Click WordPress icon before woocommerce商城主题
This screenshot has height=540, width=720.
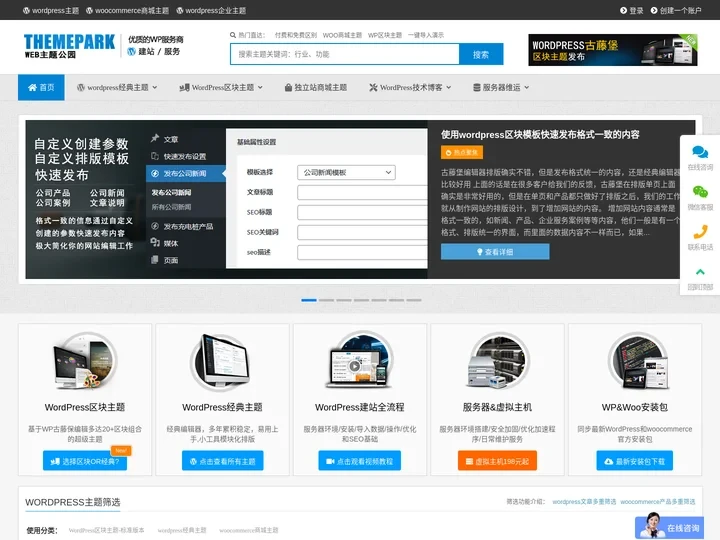click(x=90, y=10)
